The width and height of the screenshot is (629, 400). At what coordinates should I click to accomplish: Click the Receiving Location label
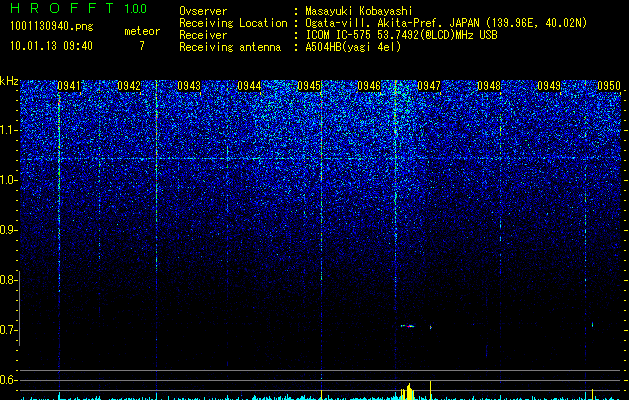tap(233, 23)
